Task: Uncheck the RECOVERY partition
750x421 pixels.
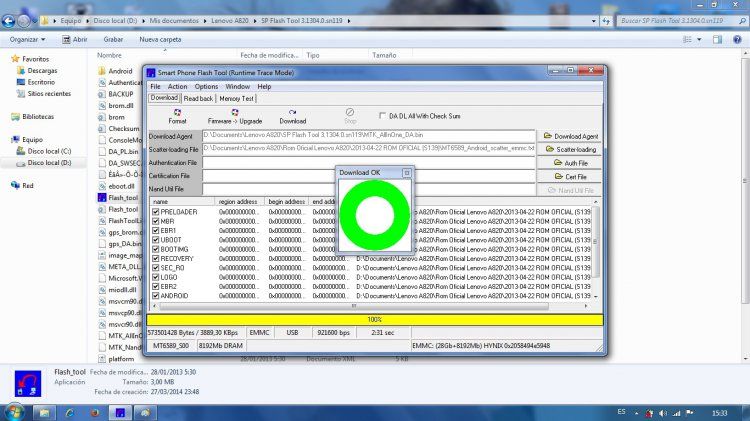Action: [155, 258]
